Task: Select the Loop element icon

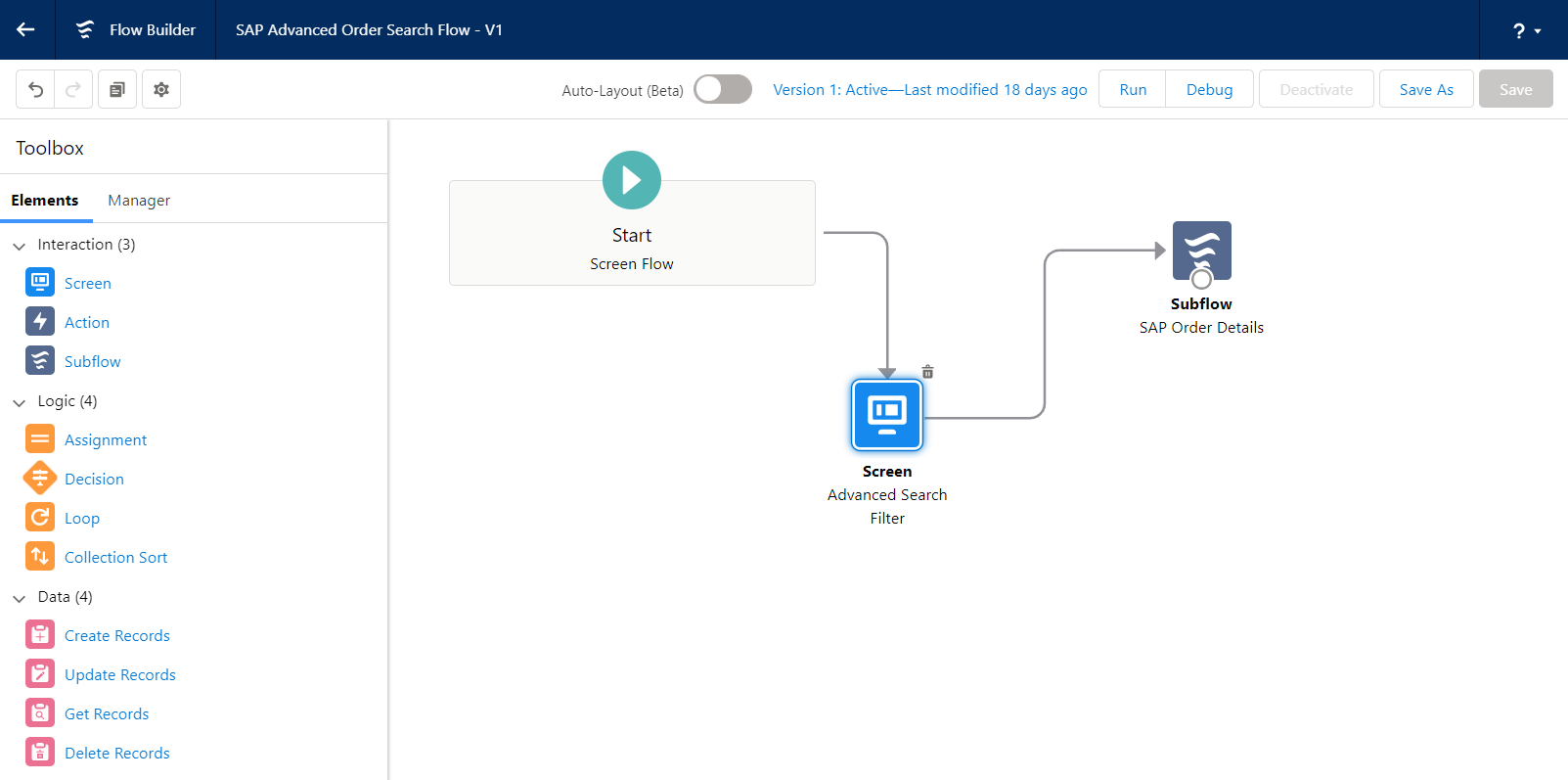Action: point(40,517)
